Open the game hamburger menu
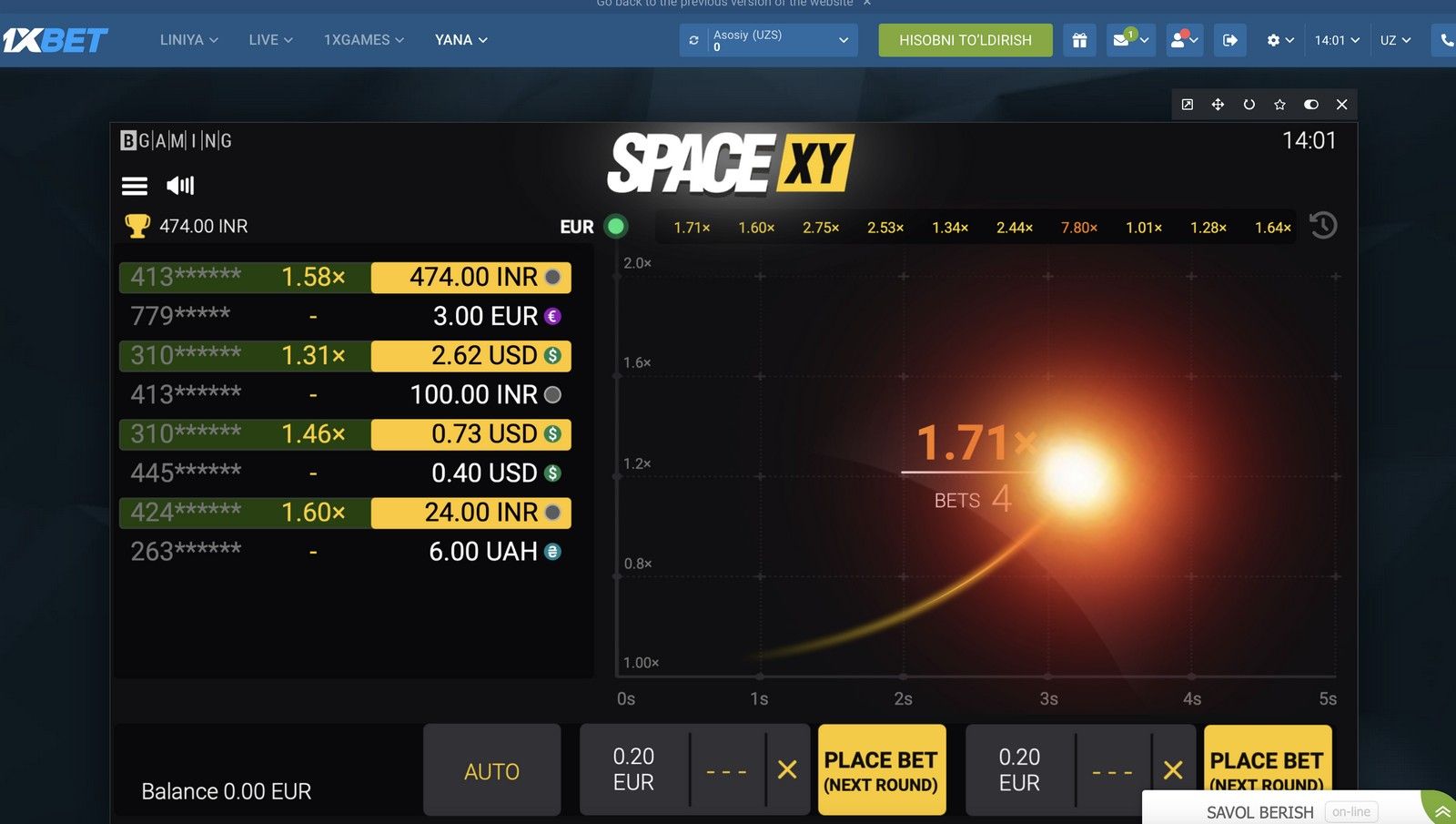The height and width of the screenshot is (824, 1456). pyautogui.click(x=135, y=186)
